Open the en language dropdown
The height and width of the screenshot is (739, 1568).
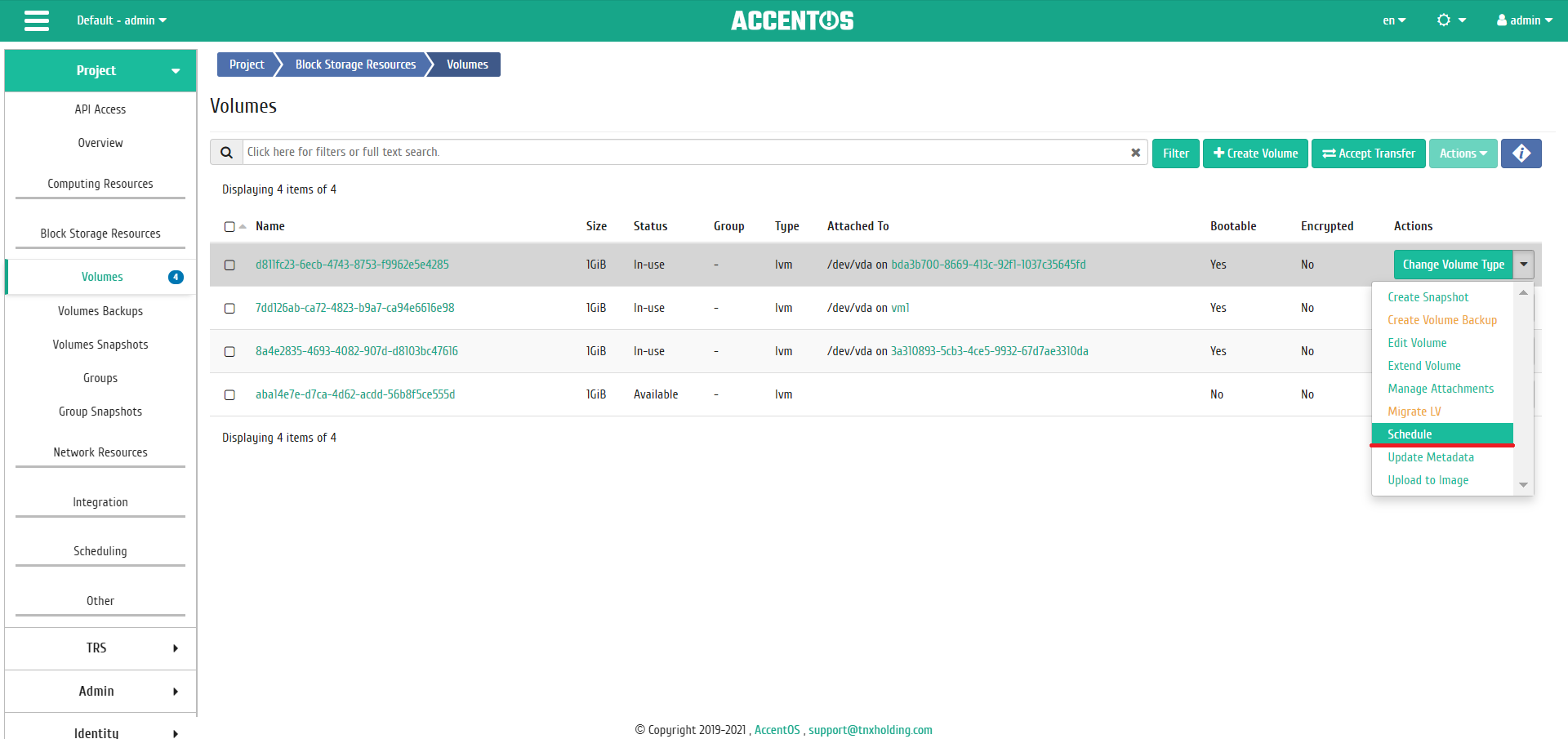coord(1394,20)
